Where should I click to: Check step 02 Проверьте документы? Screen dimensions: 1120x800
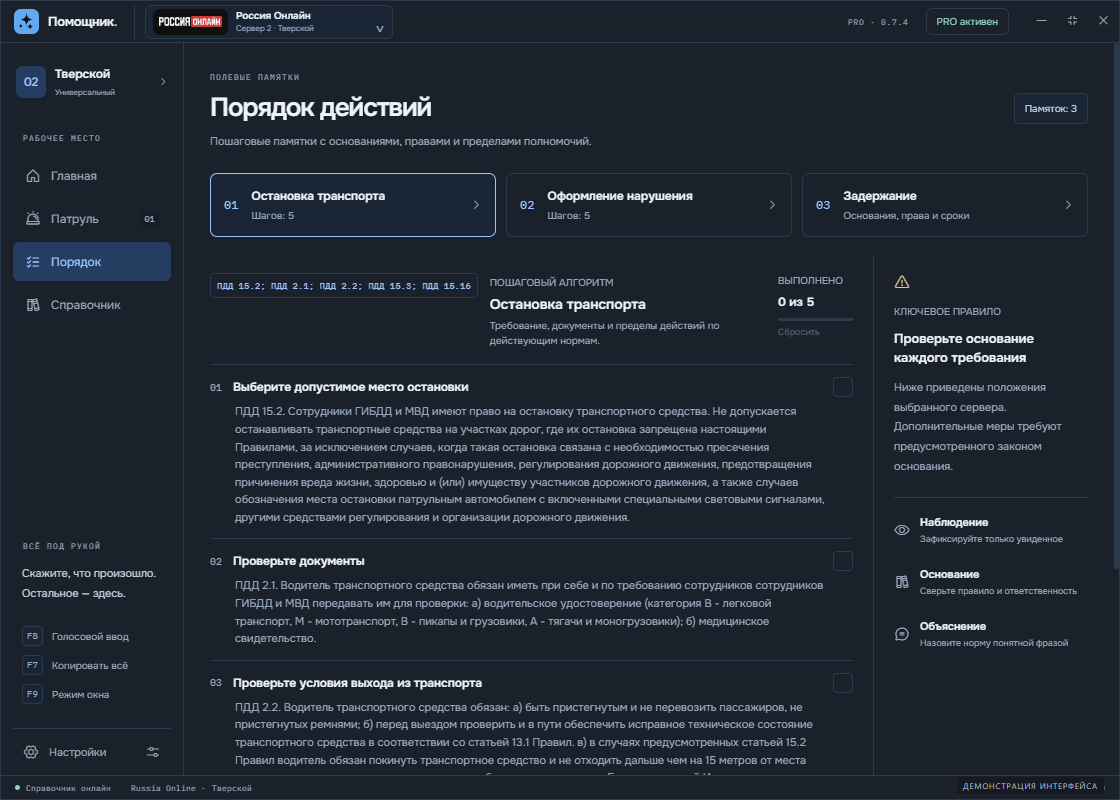point(843,561)
